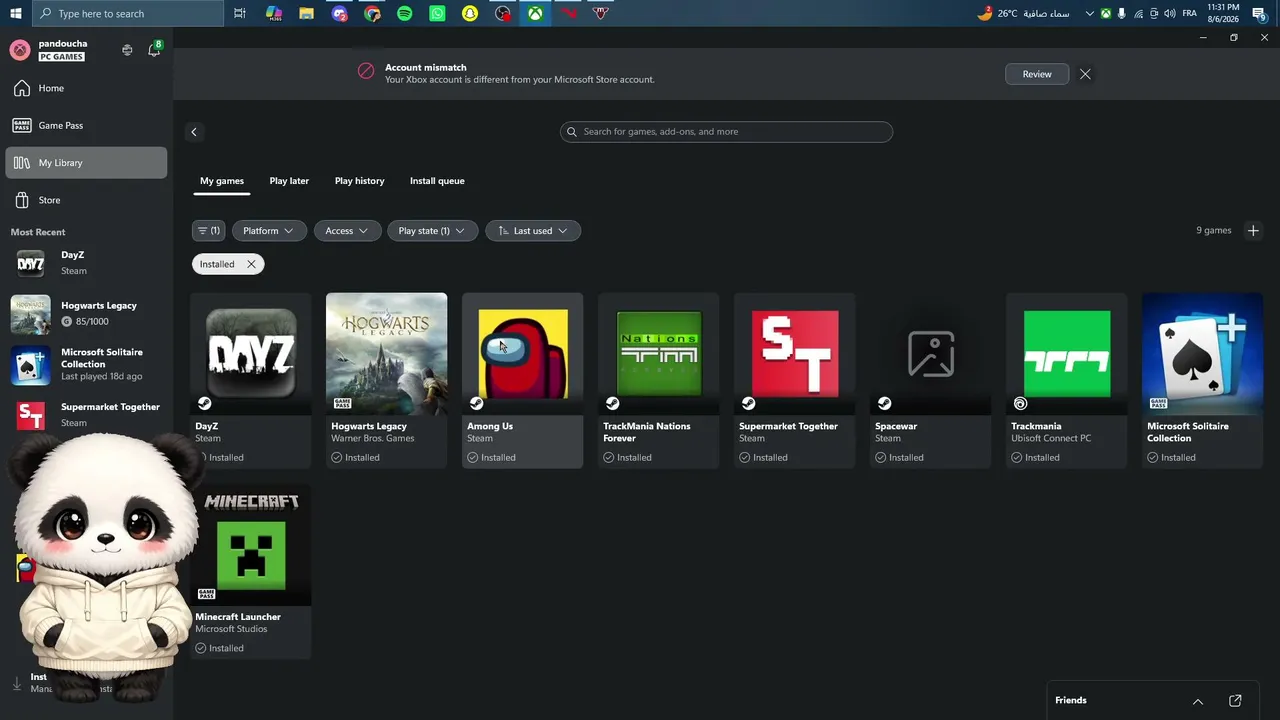Open the Play history tab
Image resolution: width=1280 pixels, height=720 pixels.
click(x=360, y=181)
